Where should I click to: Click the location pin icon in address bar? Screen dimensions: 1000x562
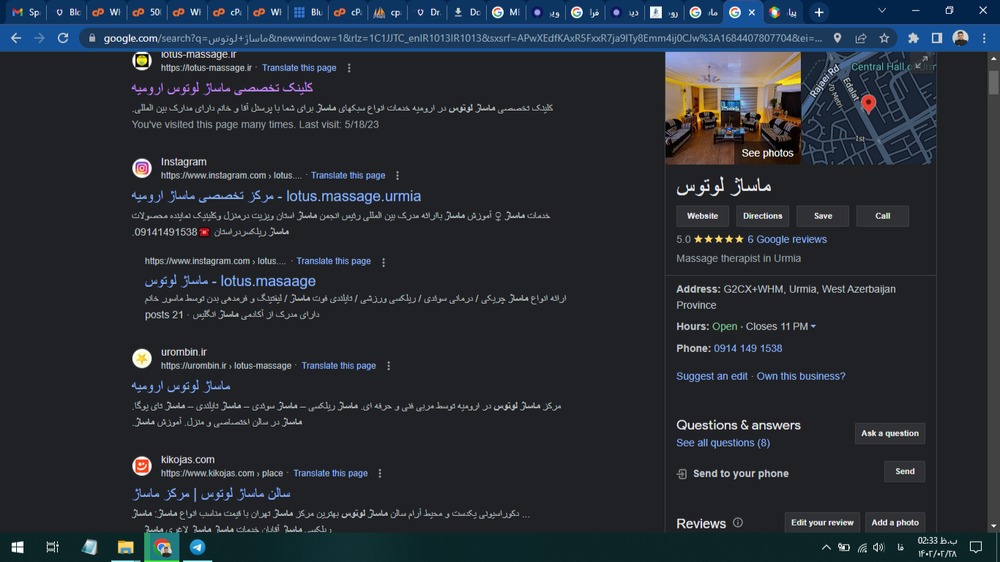pyautogui.click(x=837, y=38)
